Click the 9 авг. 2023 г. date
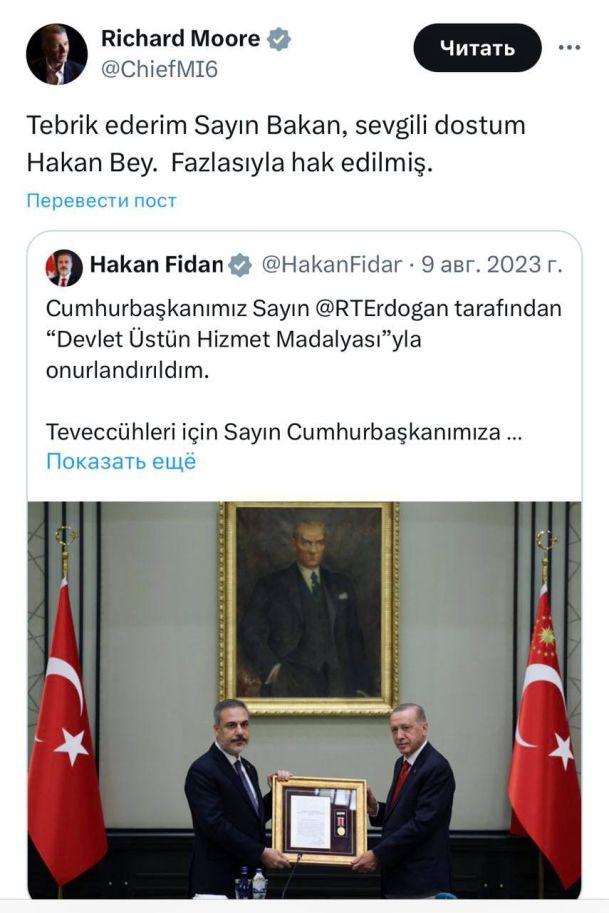Viewport: 609px width, 913px height. [491, 265]
